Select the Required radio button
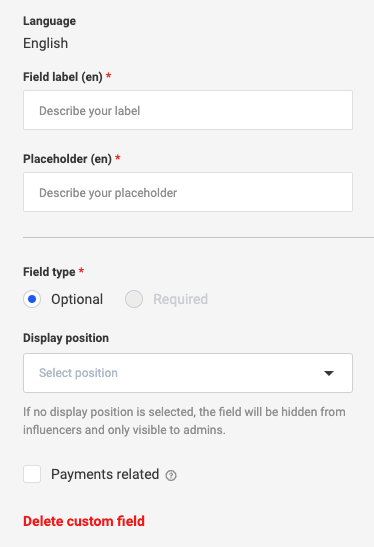 point(134,299)
